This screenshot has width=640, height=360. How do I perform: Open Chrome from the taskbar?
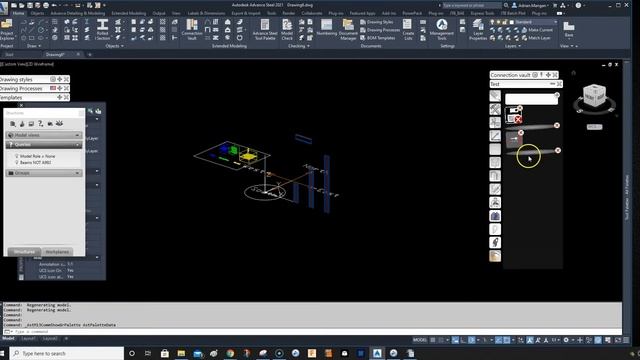click(x=231, y=353)
